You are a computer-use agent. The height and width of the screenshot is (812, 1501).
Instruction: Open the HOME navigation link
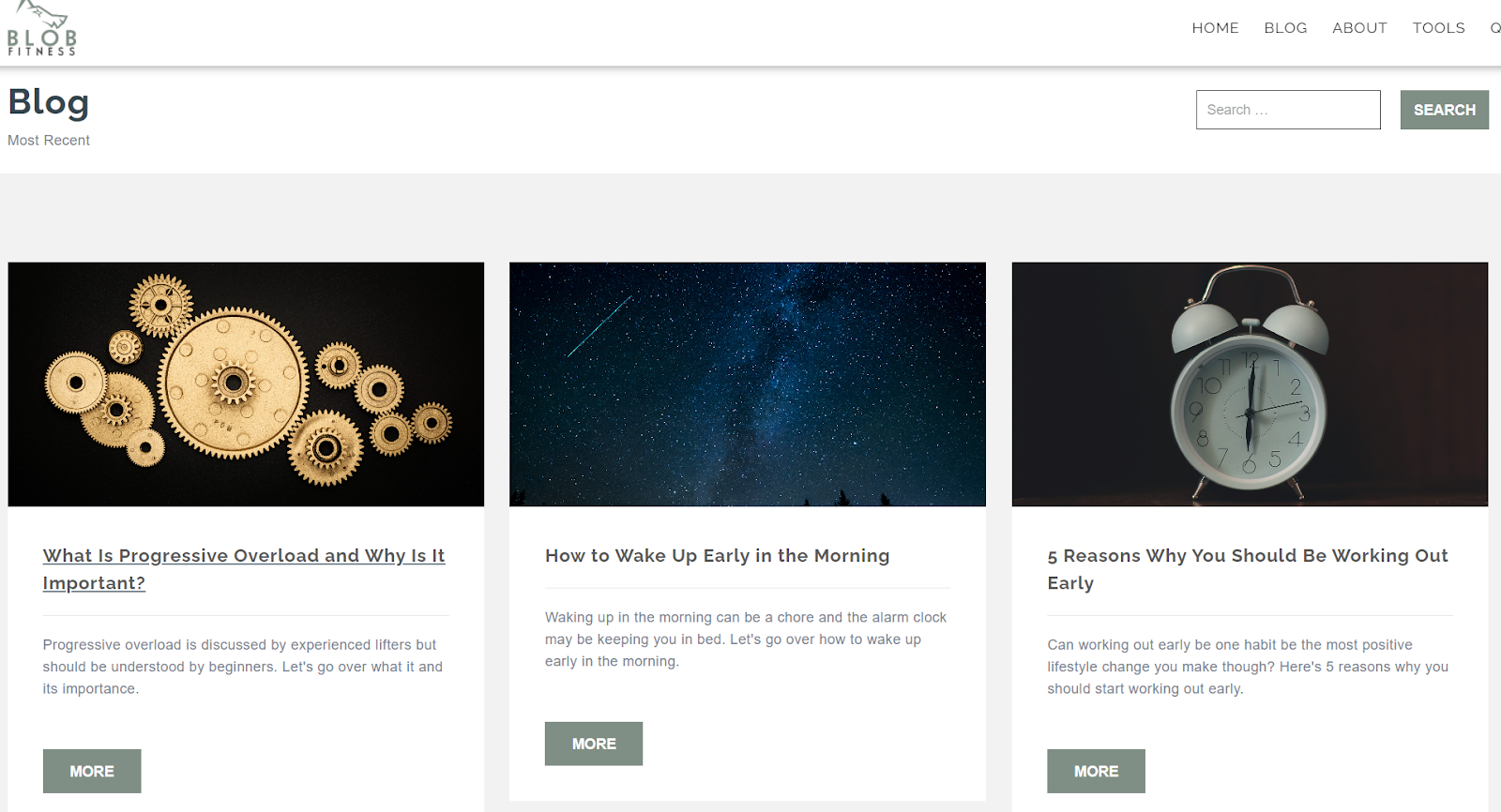(1215, 28)
